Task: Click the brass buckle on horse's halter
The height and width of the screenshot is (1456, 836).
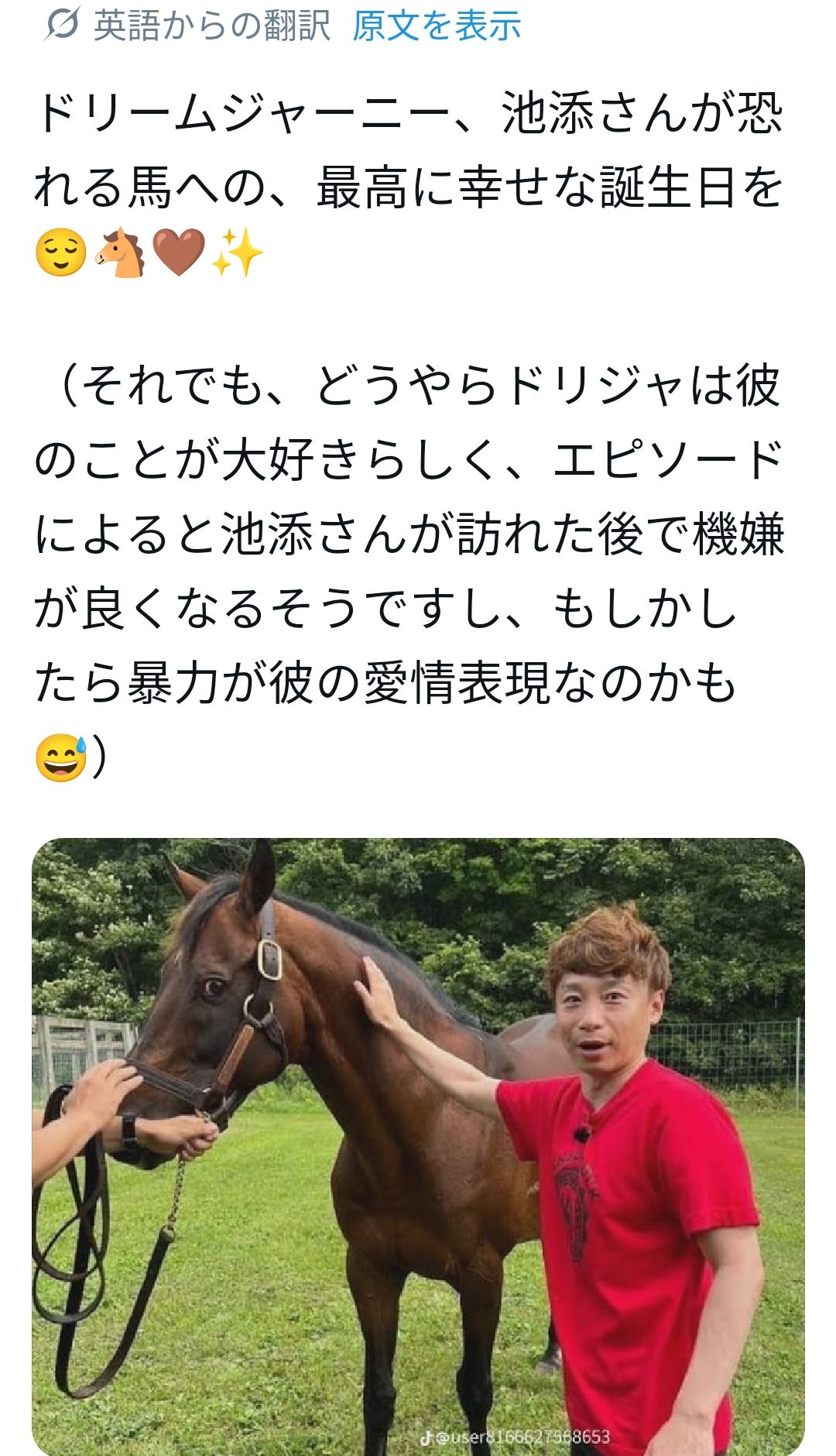Action: click(269, 959)
